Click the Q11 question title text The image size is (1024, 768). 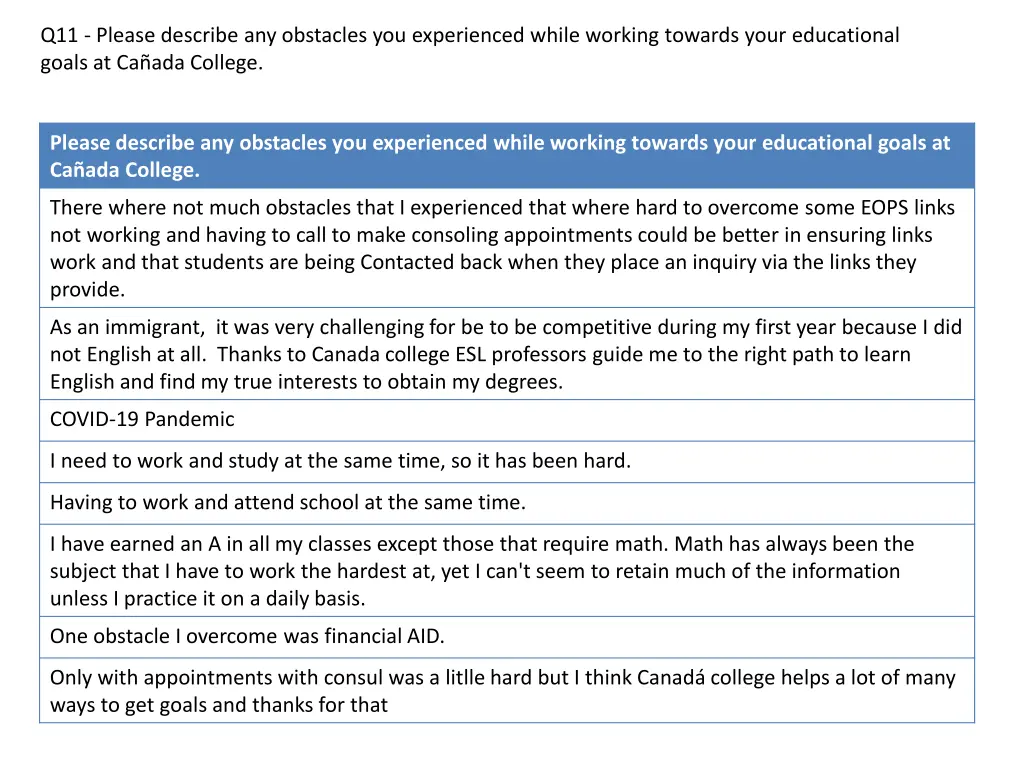470,49
